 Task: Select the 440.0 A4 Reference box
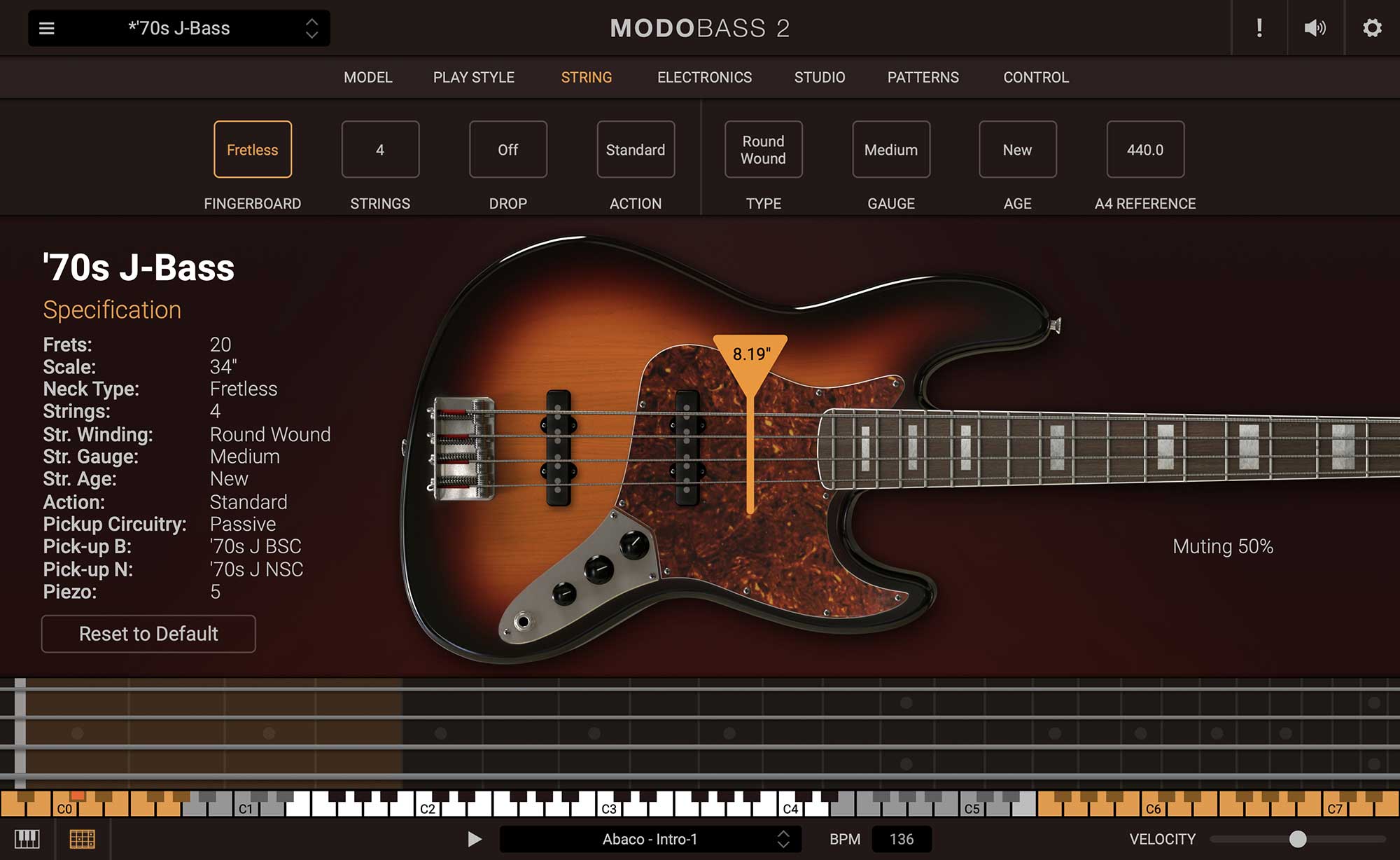pyautogui.click(x=1144, y=149)
